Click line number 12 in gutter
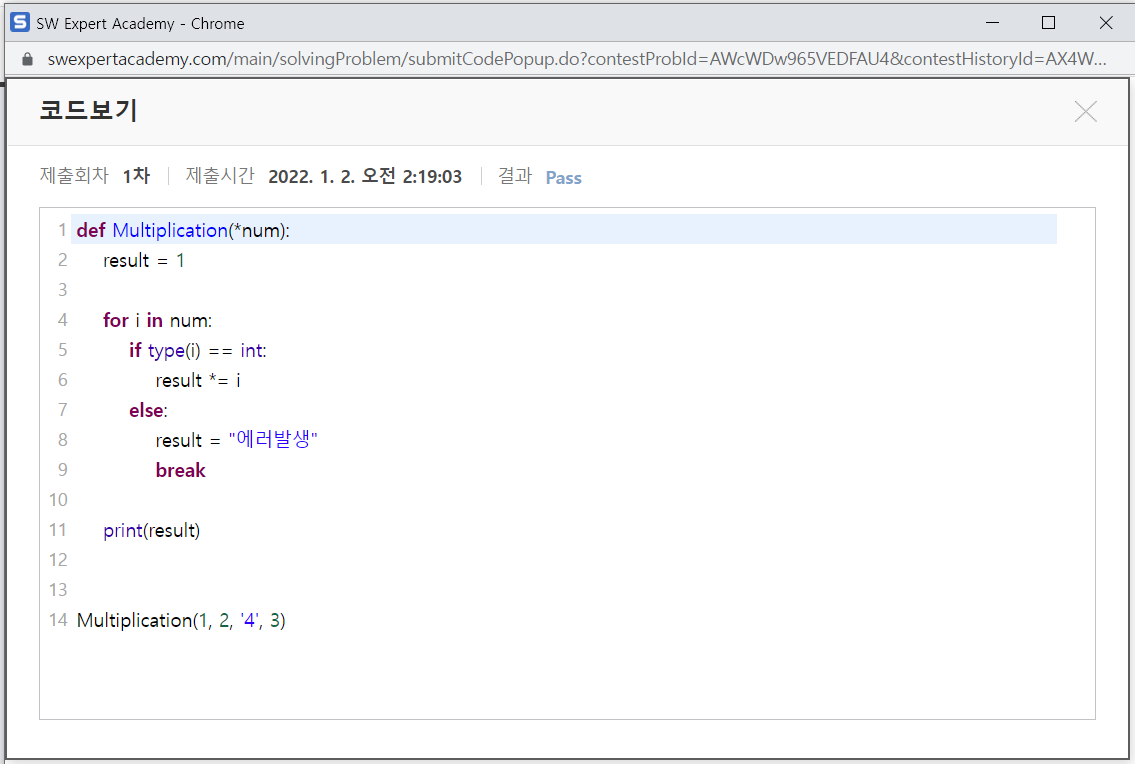 click(58, 560)
